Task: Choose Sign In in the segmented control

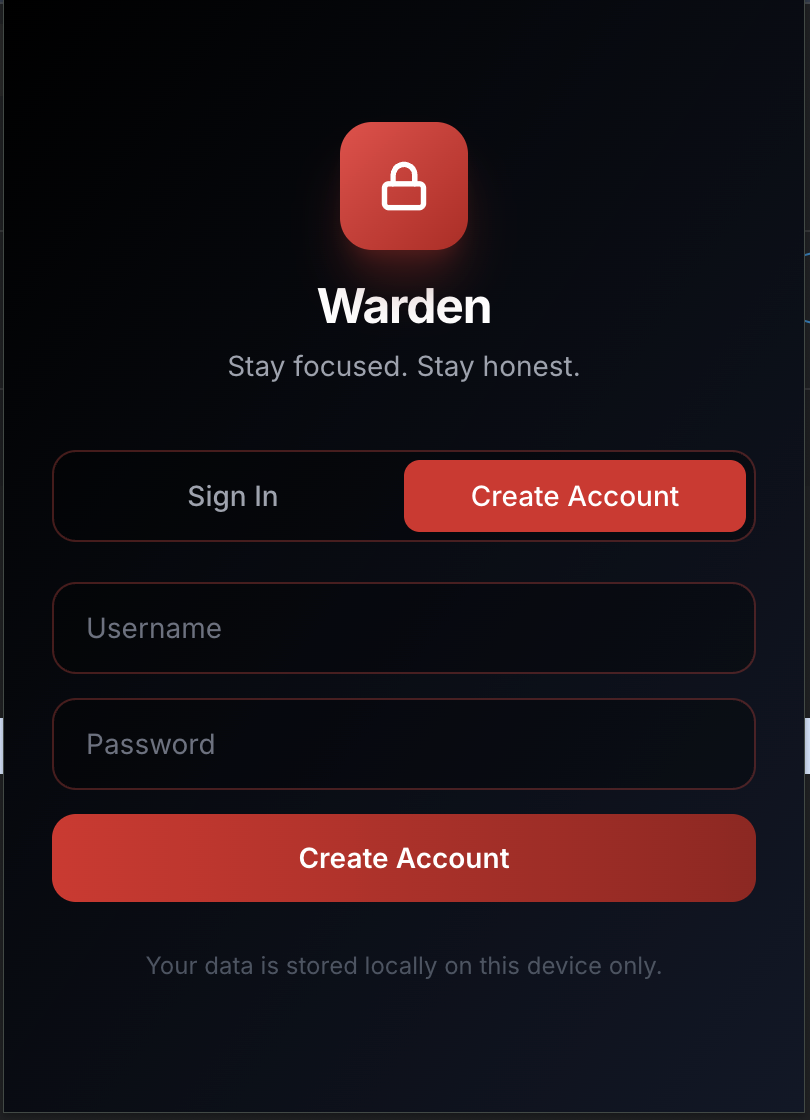Action: [x=233, y=496]
